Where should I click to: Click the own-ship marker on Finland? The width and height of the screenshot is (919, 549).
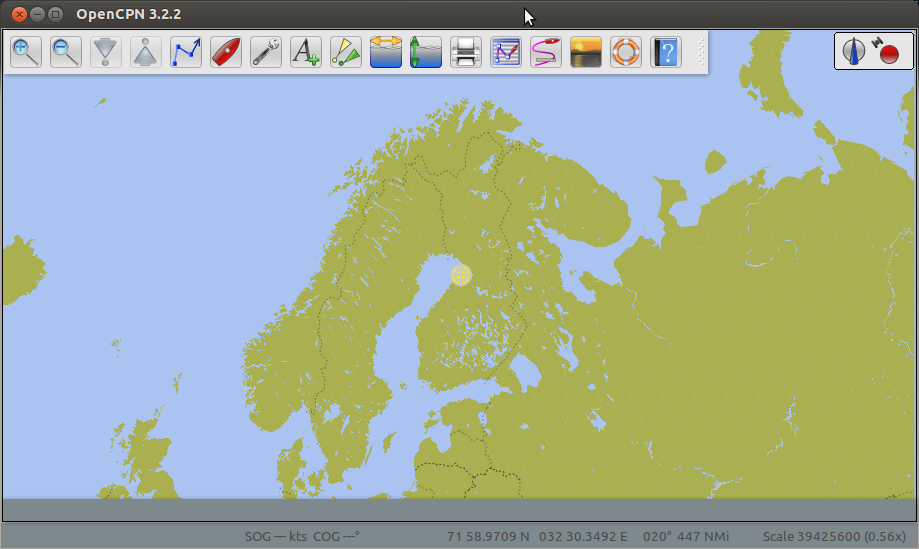461,274
